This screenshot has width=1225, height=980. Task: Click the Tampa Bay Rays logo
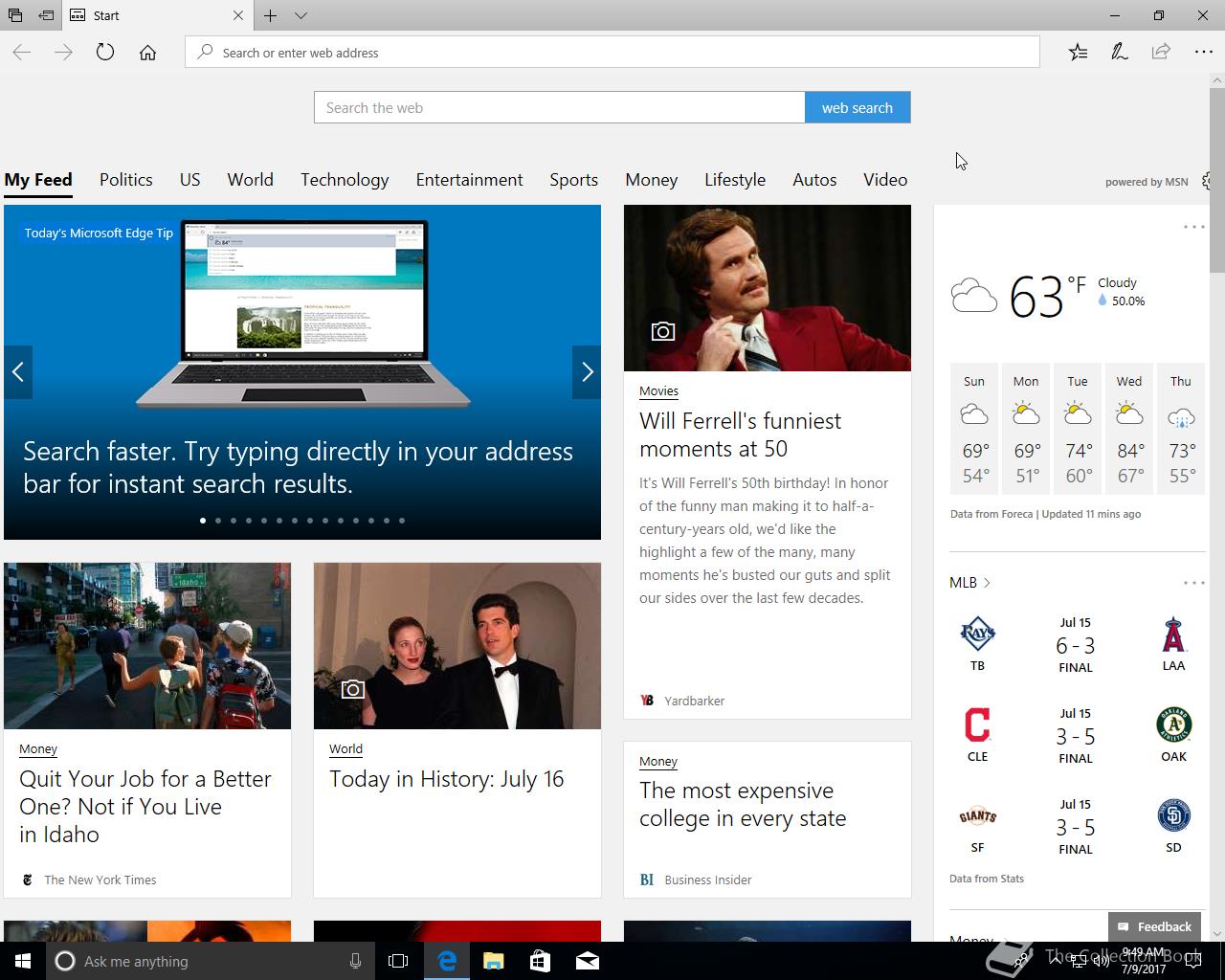click(977, 634)
